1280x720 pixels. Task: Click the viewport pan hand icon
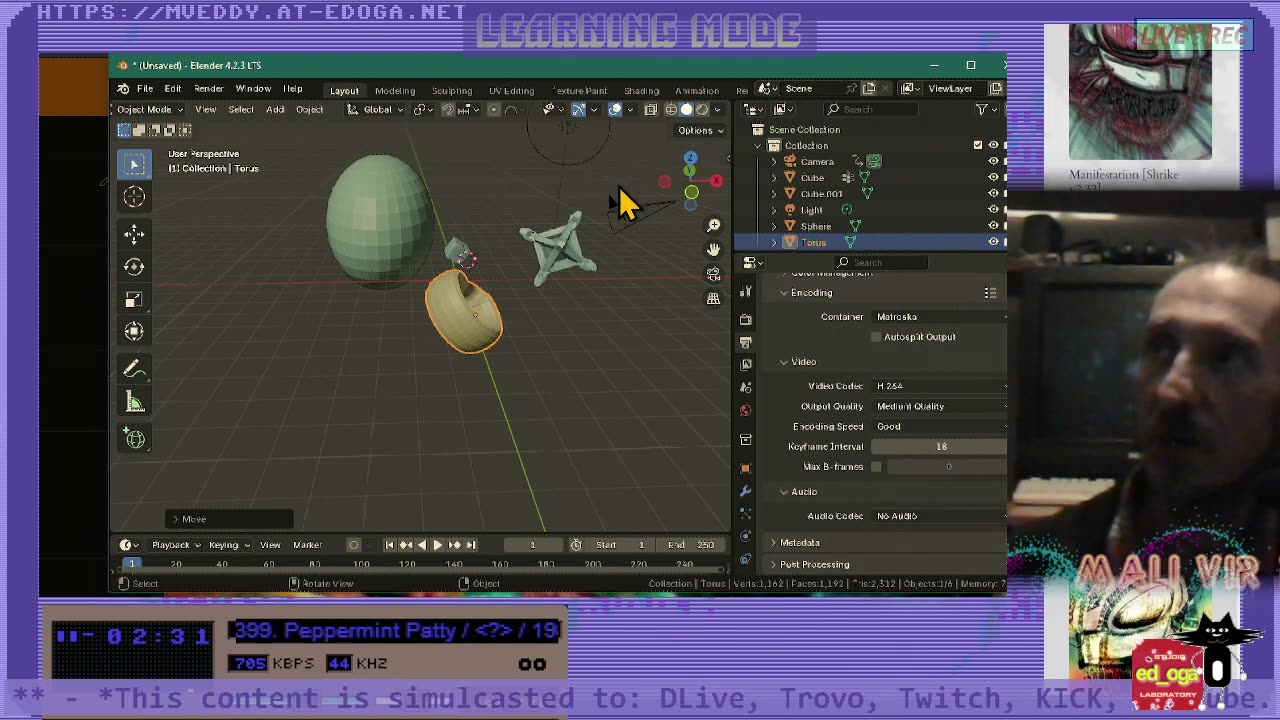coord(713,250)
